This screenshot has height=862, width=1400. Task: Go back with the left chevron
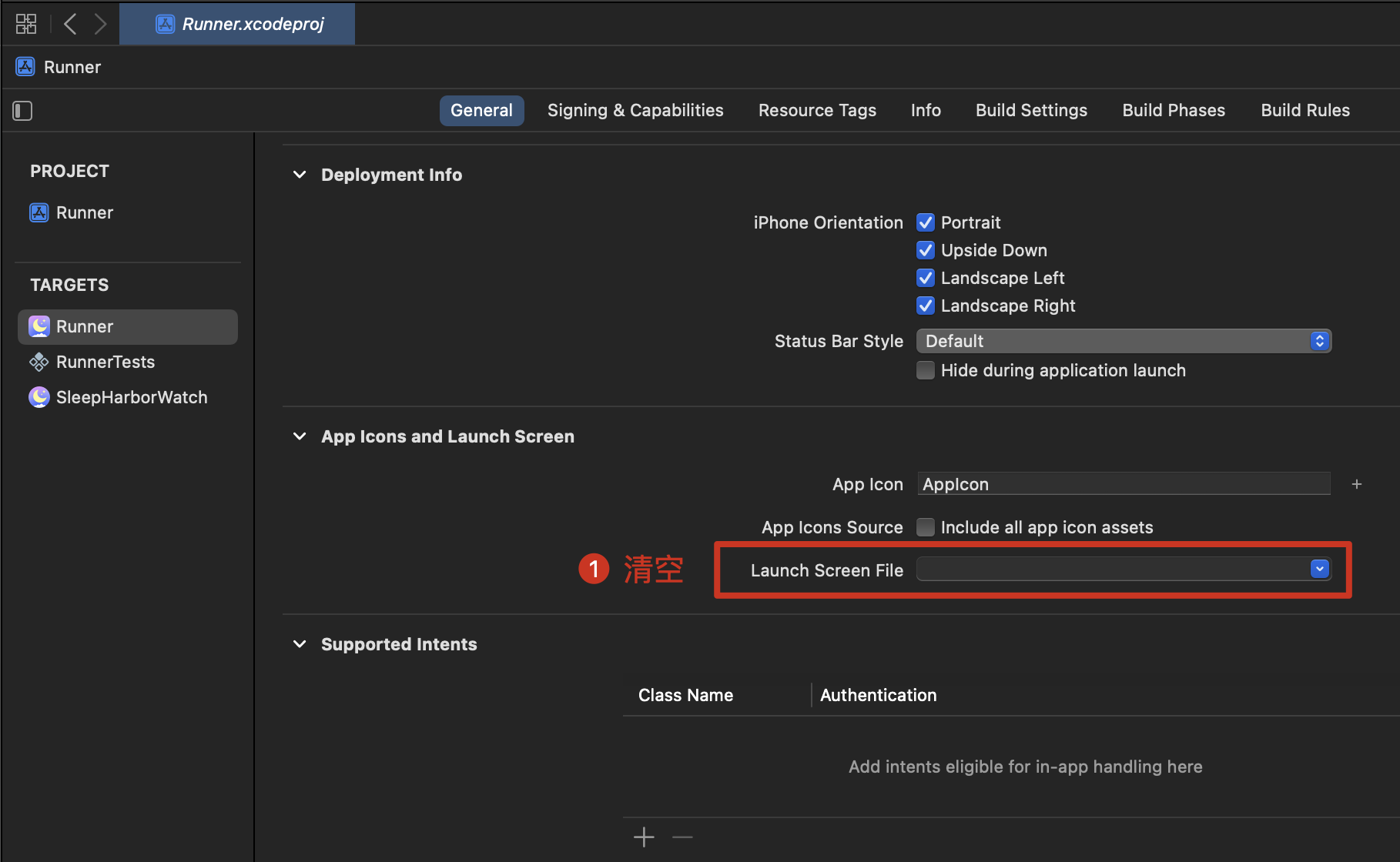coord(70,24)
